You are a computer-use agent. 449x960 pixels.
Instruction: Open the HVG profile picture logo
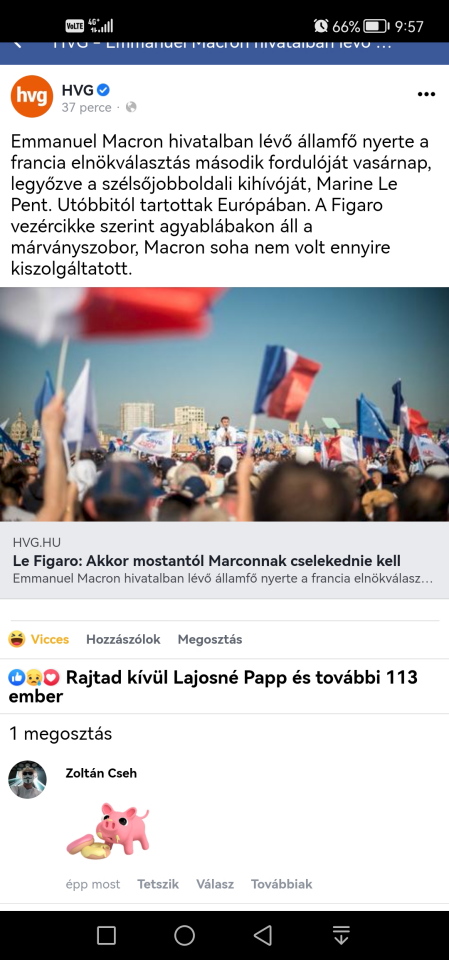point(32,96)
